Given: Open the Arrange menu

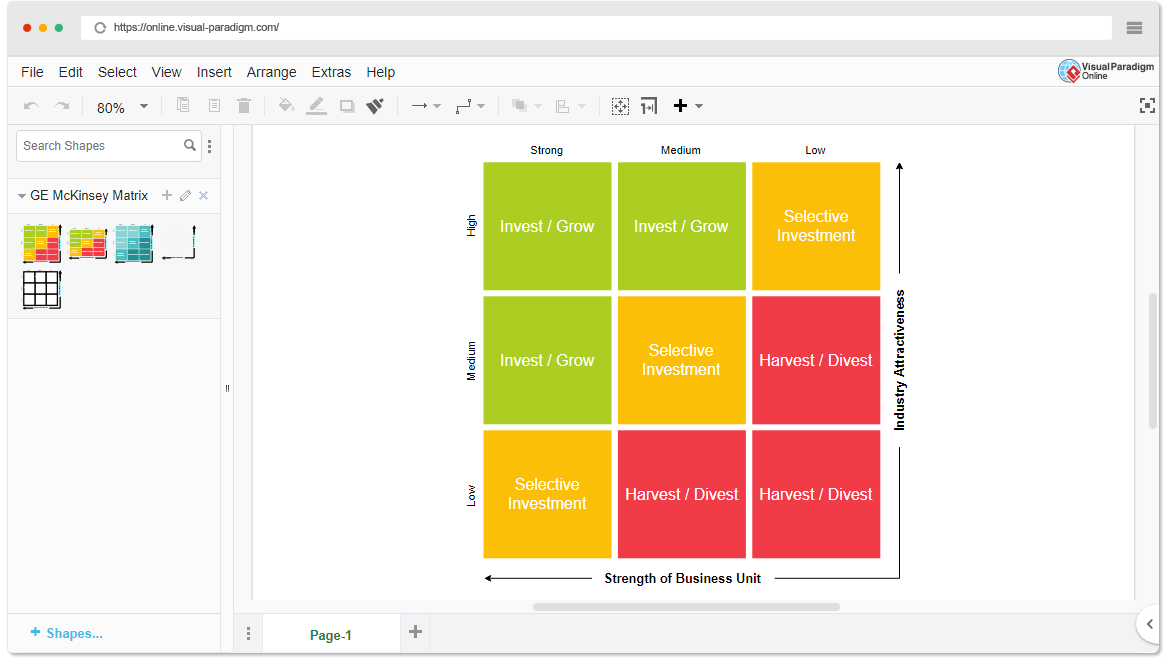Looking at the screenshot, I should tap(272, 72).
